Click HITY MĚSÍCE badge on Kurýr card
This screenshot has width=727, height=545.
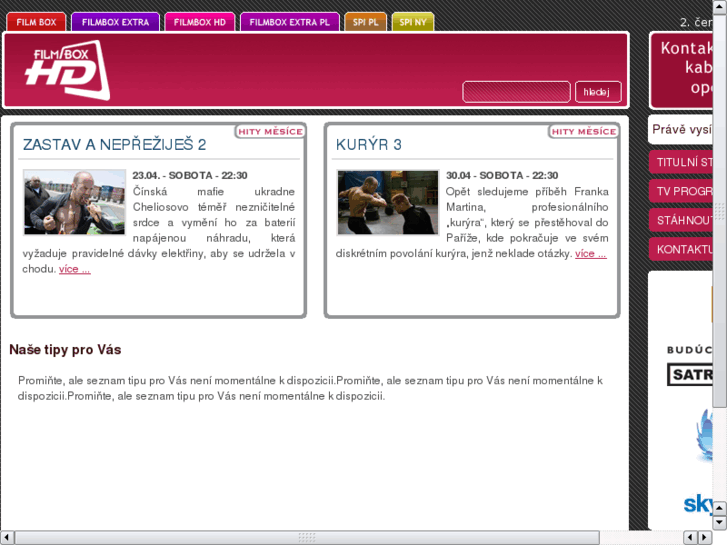coord(584,132)
